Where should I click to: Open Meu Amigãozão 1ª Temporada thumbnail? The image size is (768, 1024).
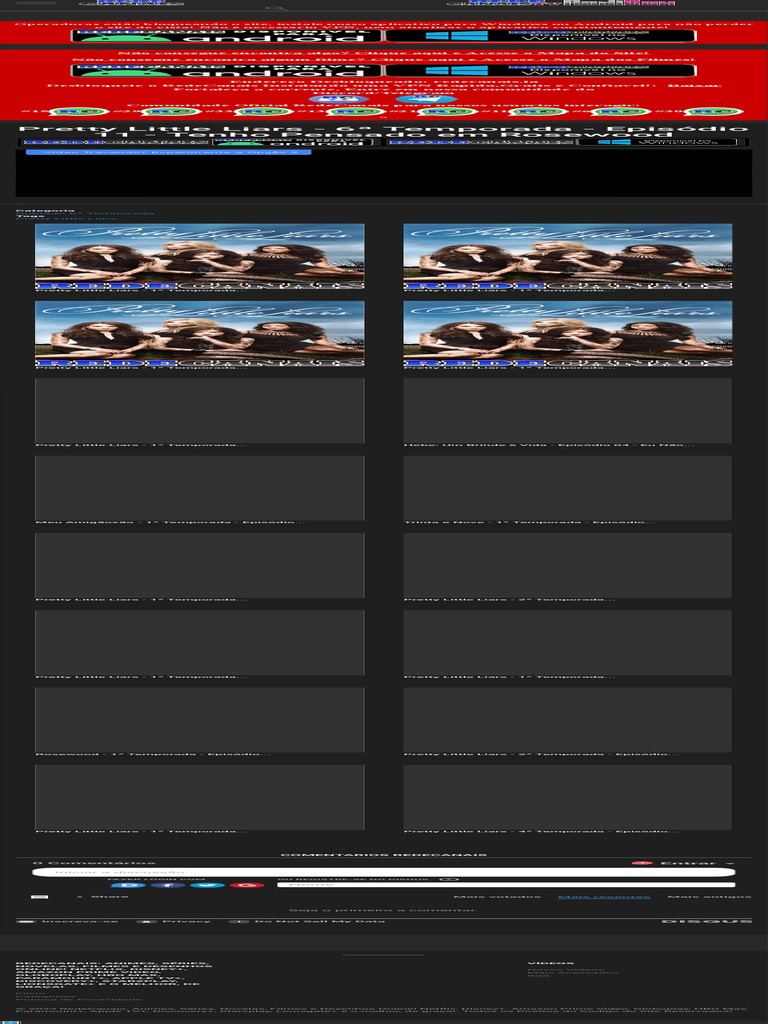200,488
